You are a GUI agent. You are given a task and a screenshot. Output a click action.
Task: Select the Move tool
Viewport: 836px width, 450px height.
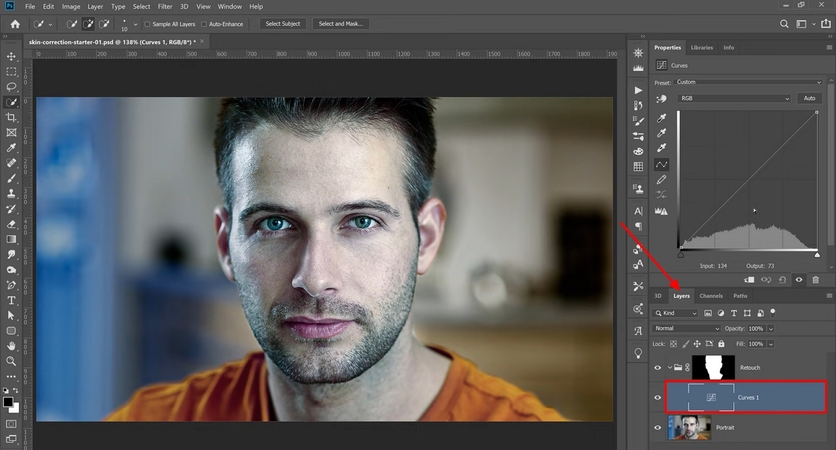click(11, 58)
